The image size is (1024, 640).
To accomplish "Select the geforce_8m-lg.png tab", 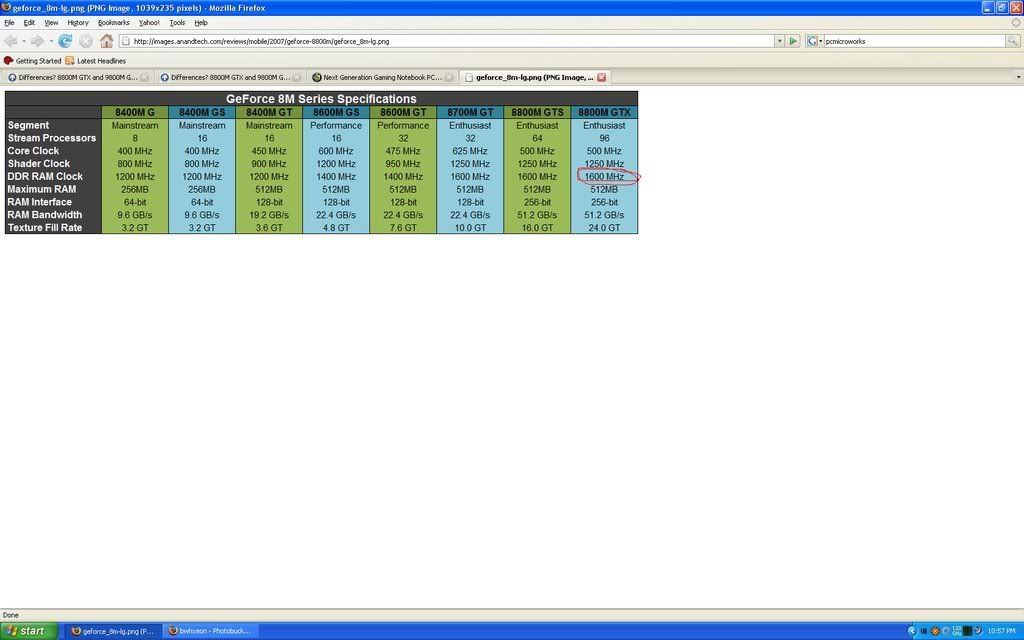I will pyautogui.click(x=535, y=77).
